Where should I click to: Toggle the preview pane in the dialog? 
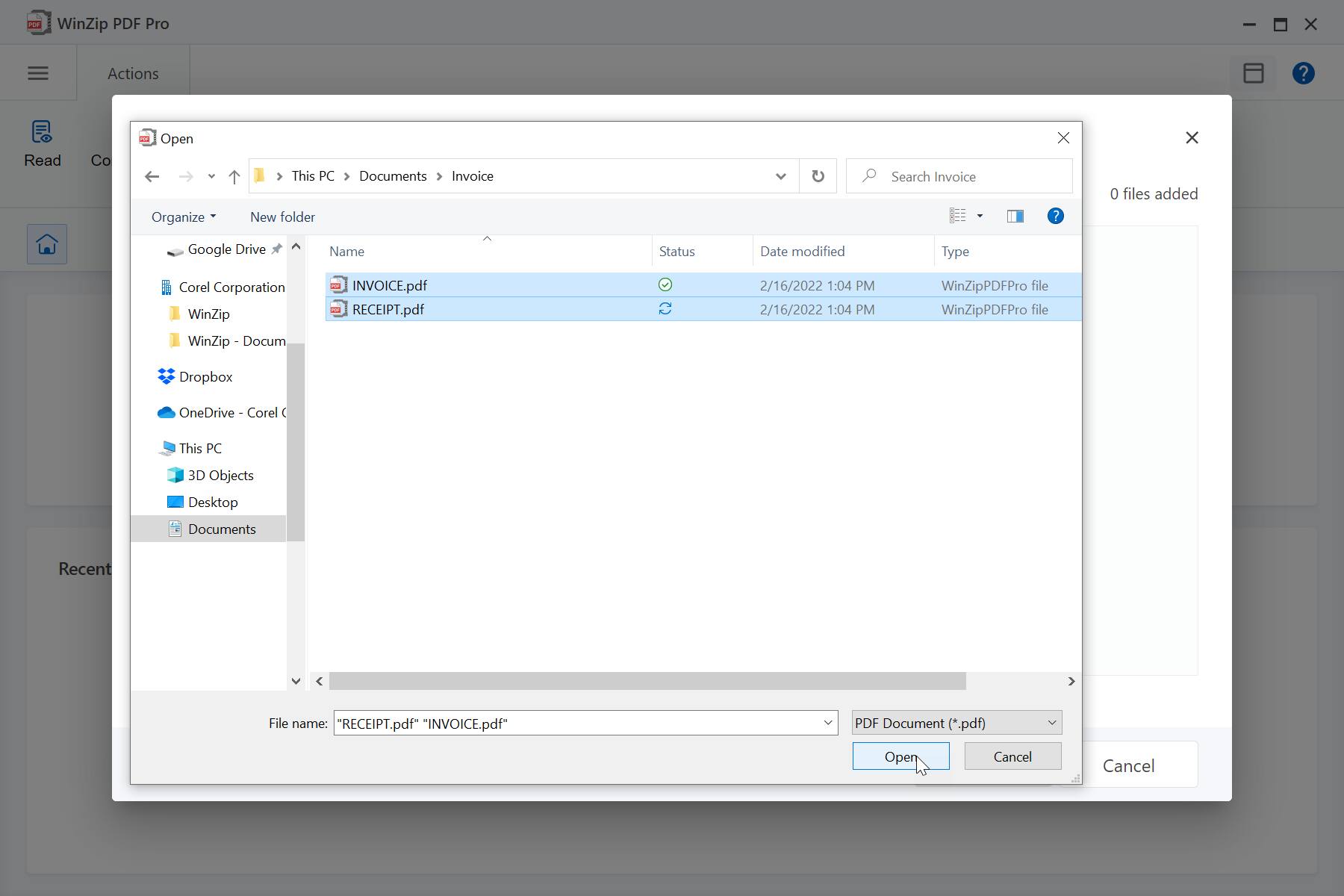[x=1015, y=217]
